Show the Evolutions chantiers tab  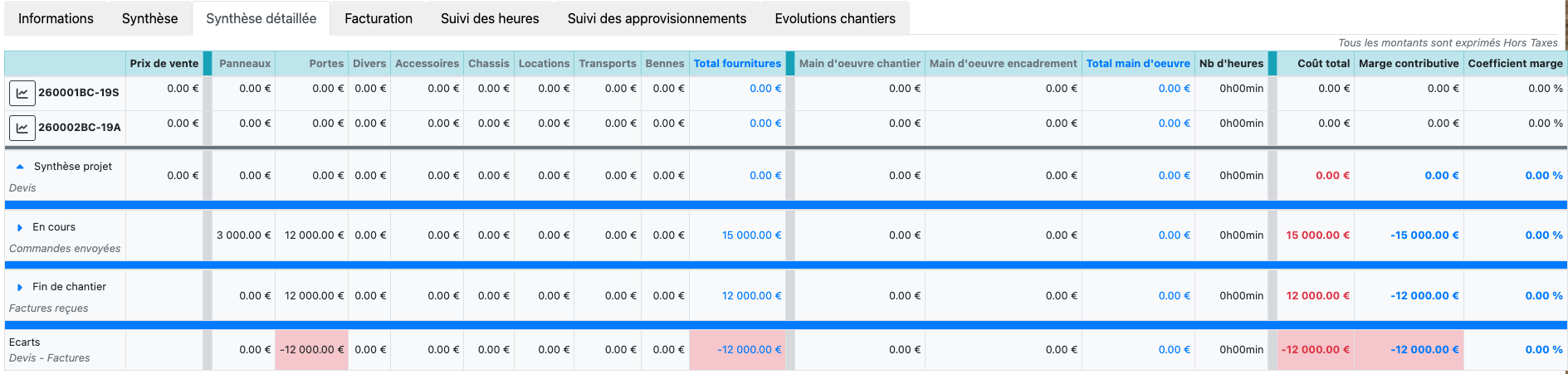pos(835,18)
